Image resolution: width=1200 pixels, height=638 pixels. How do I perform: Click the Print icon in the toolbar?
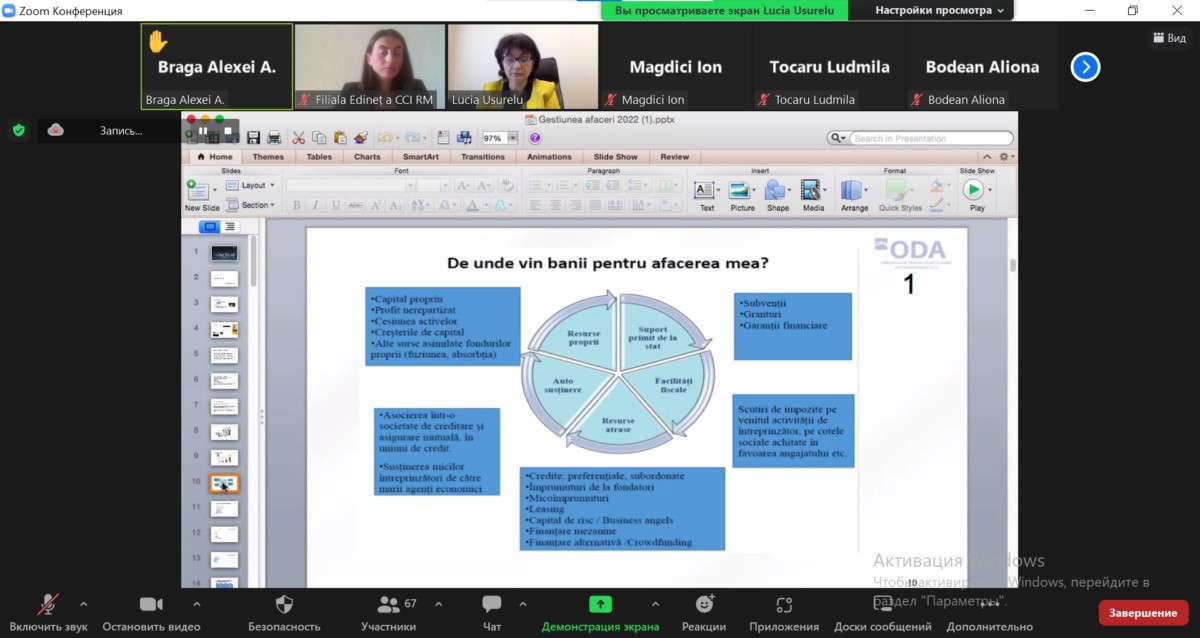(x=273, y=138)
